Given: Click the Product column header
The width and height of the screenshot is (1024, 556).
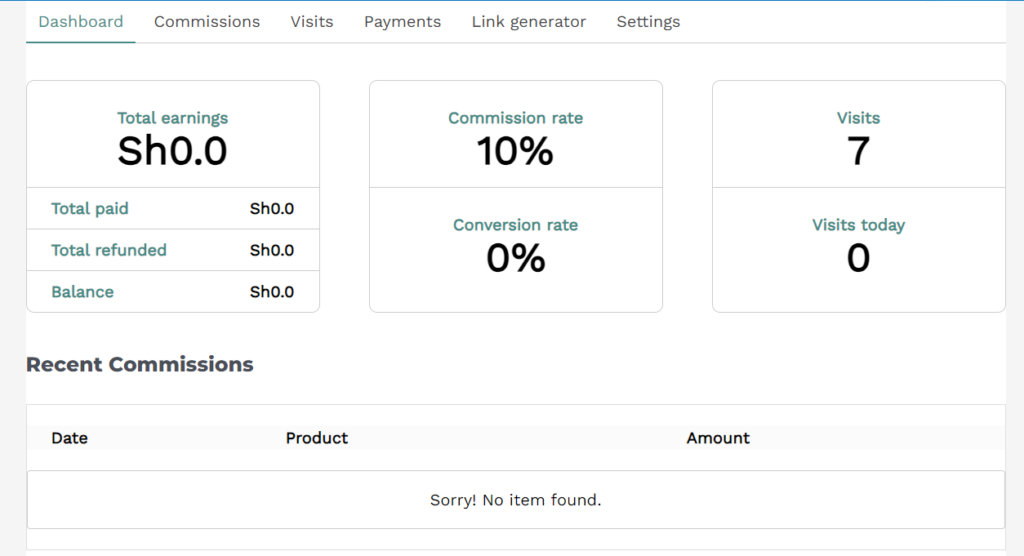Looking at the screenshot, I should [x=317, y=438].
